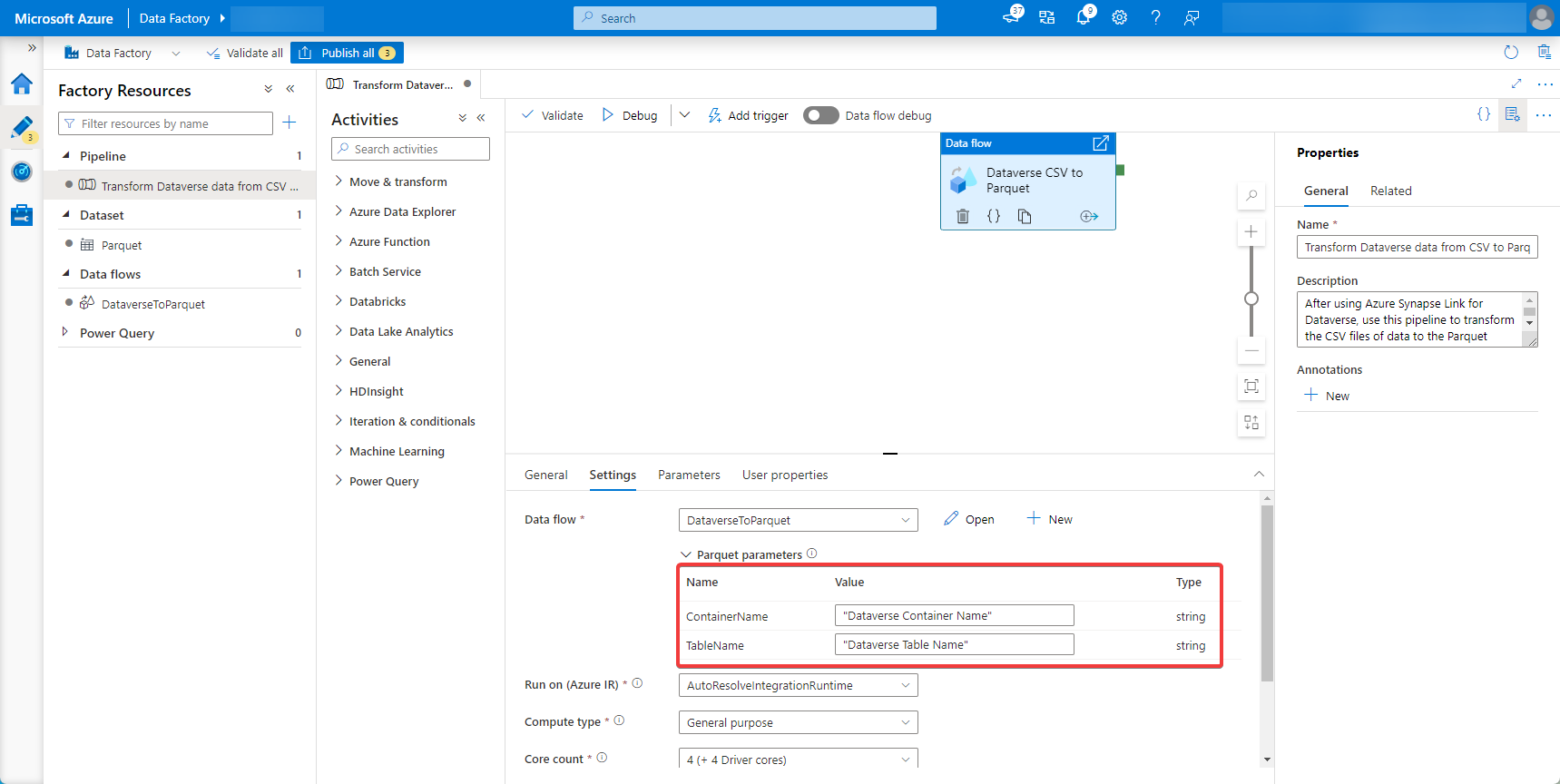Click the Search activities field
1560x784 pixels.
(410, 149)
